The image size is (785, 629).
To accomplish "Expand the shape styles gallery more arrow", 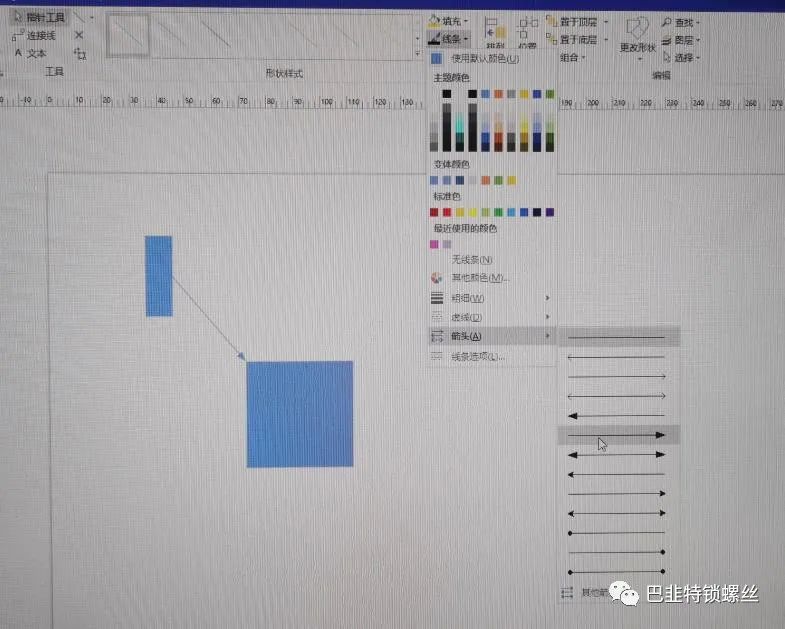I will 418,53.
